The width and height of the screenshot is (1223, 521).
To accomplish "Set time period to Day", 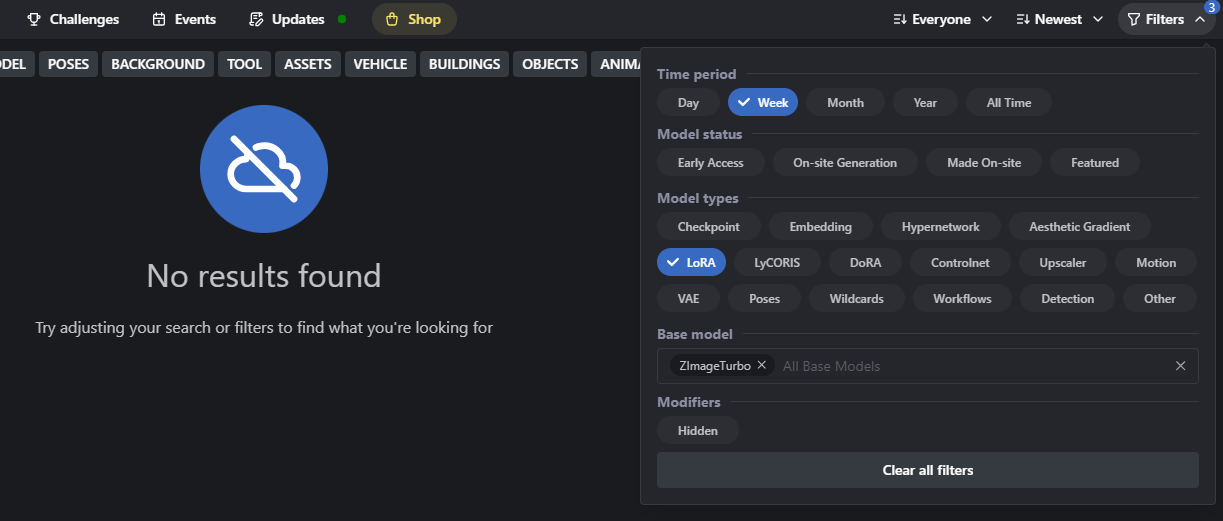I will pyautogui.click(x=688, y=102).
